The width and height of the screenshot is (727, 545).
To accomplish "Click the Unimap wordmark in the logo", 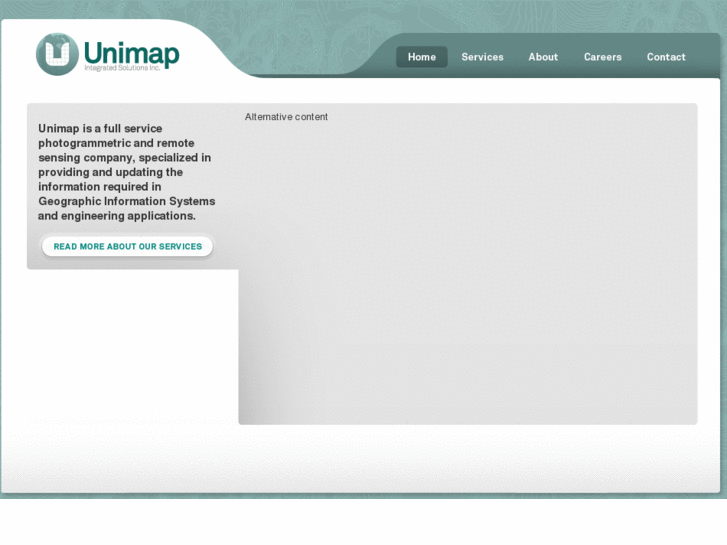I will (131, 53).
